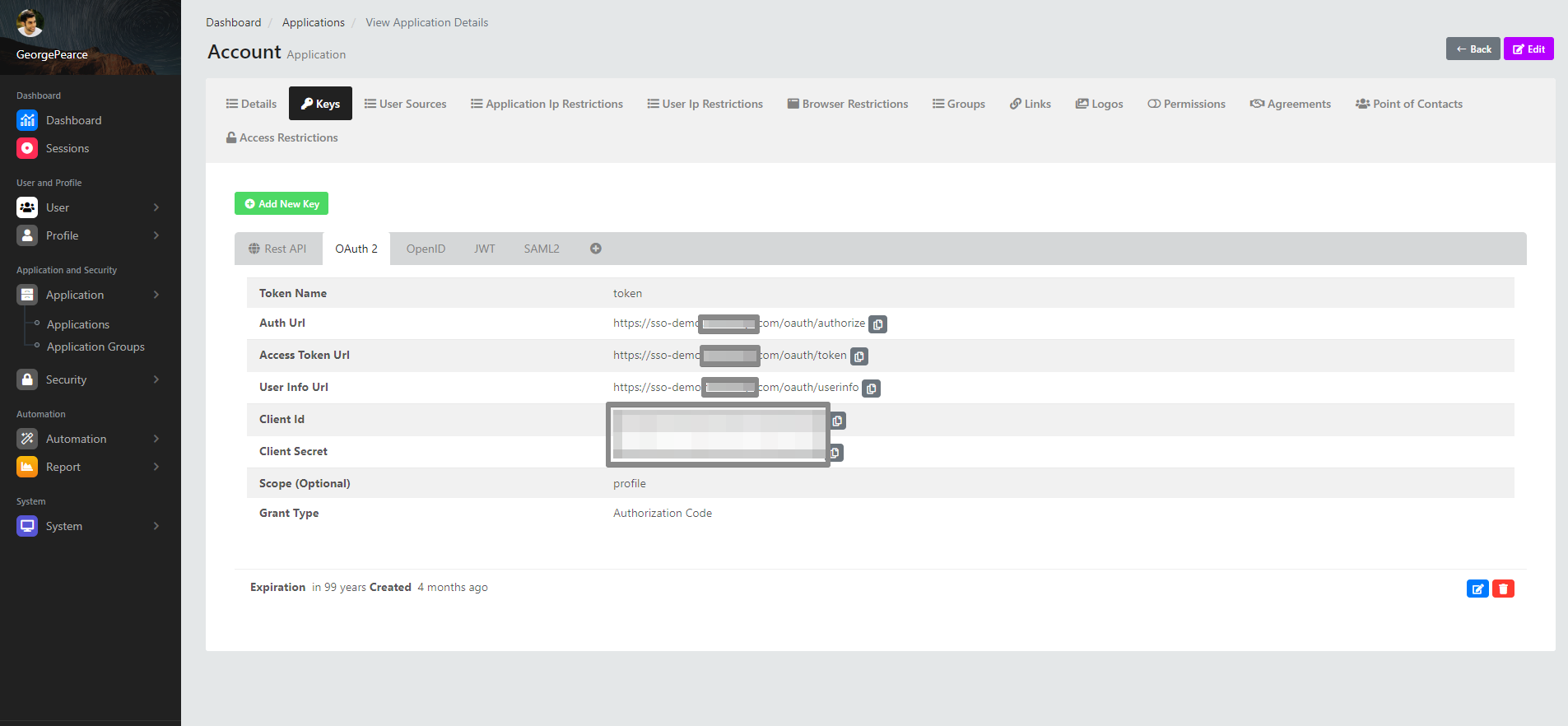1568x726 pixels.
Task: Copy the Client Id value
Action: pos(837,421)
